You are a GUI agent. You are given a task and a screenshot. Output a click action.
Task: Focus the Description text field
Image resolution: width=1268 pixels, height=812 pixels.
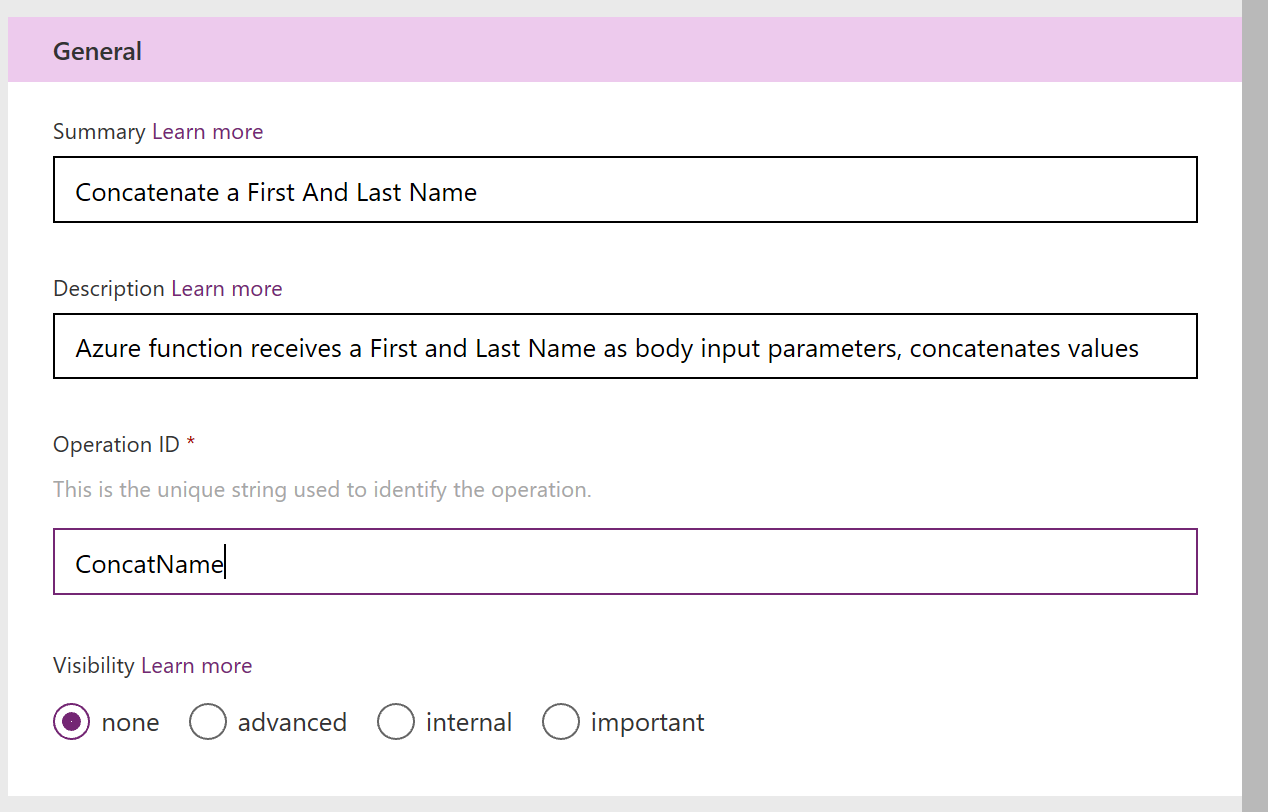pos(625,346)
